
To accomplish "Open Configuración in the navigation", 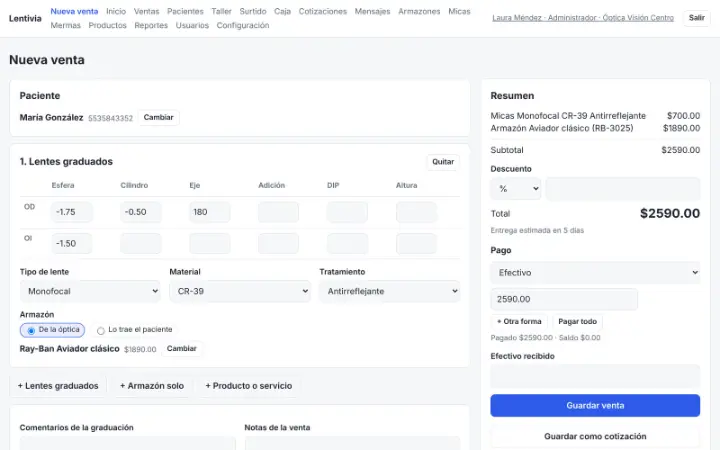I will click(243, 25).
